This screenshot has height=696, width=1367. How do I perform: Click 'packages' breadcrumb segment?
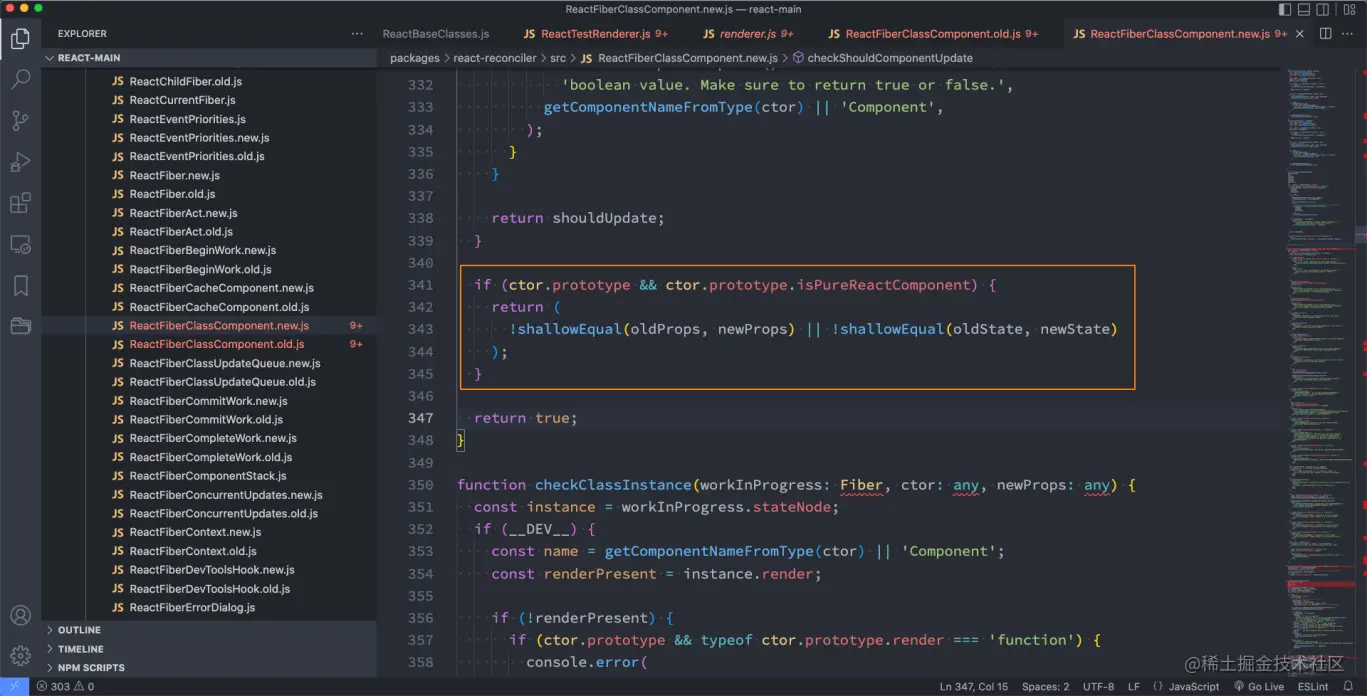coord(414,58)
